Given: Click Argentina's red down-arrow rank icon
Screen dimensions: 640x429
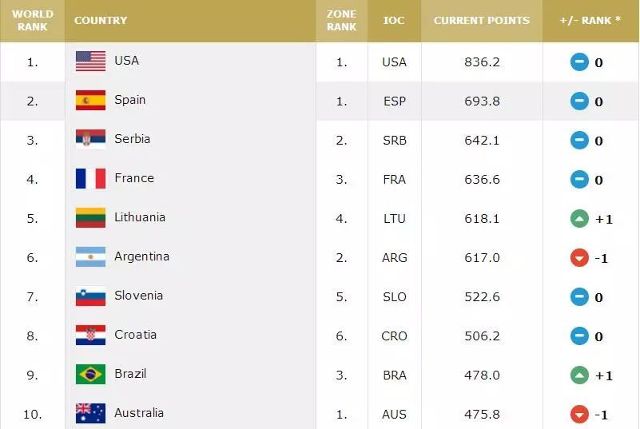Looking at the screenshot, I should click(x=579, y=258).
